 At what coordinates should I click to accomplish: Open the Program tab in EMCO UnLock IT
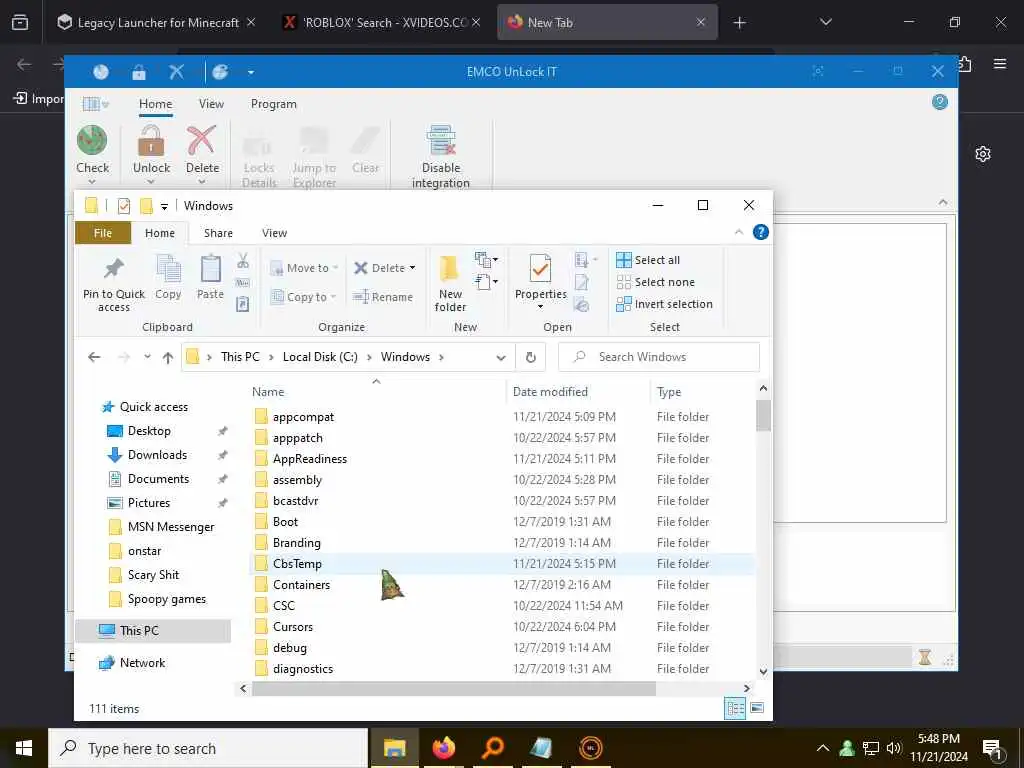[274, 104]
